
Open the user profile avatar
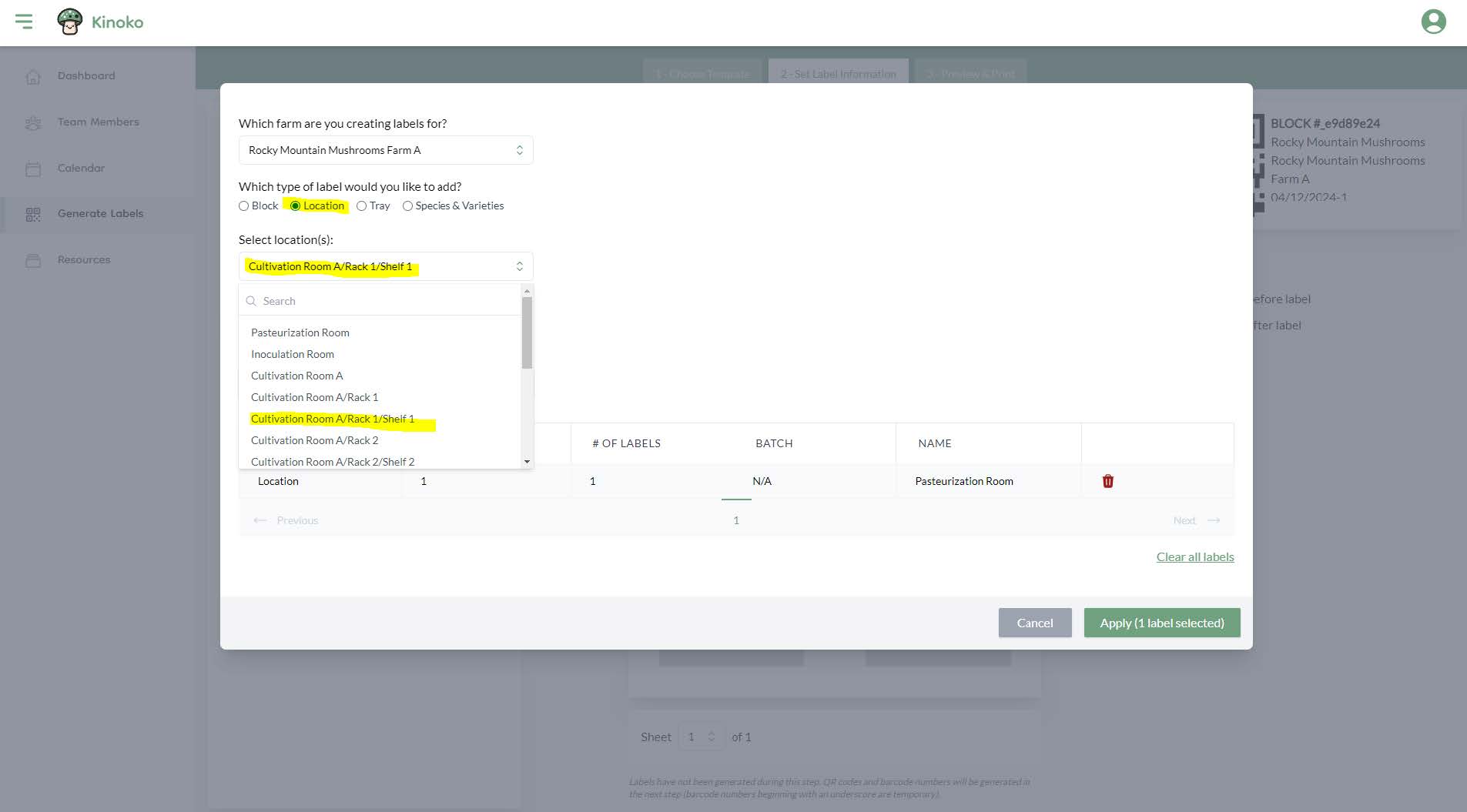[1433, 22]
